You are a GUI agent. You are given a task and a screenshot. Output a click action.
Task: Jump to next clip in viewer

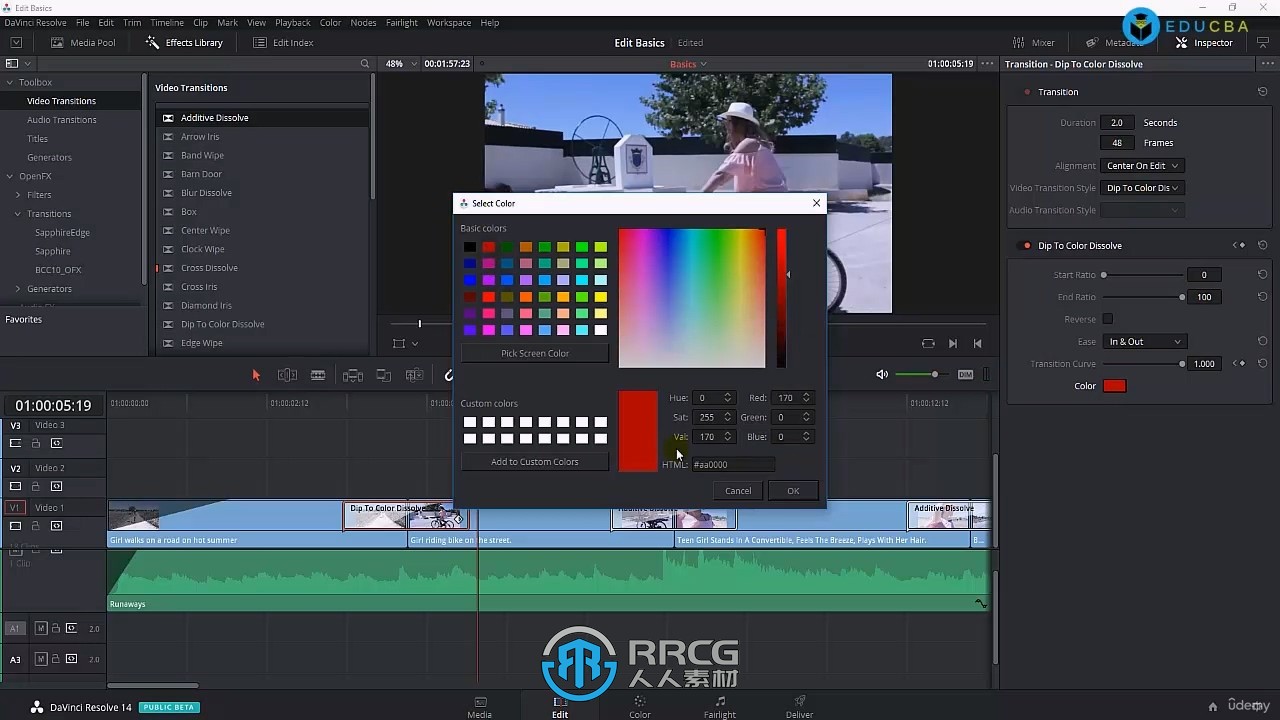tap(953, 343)
